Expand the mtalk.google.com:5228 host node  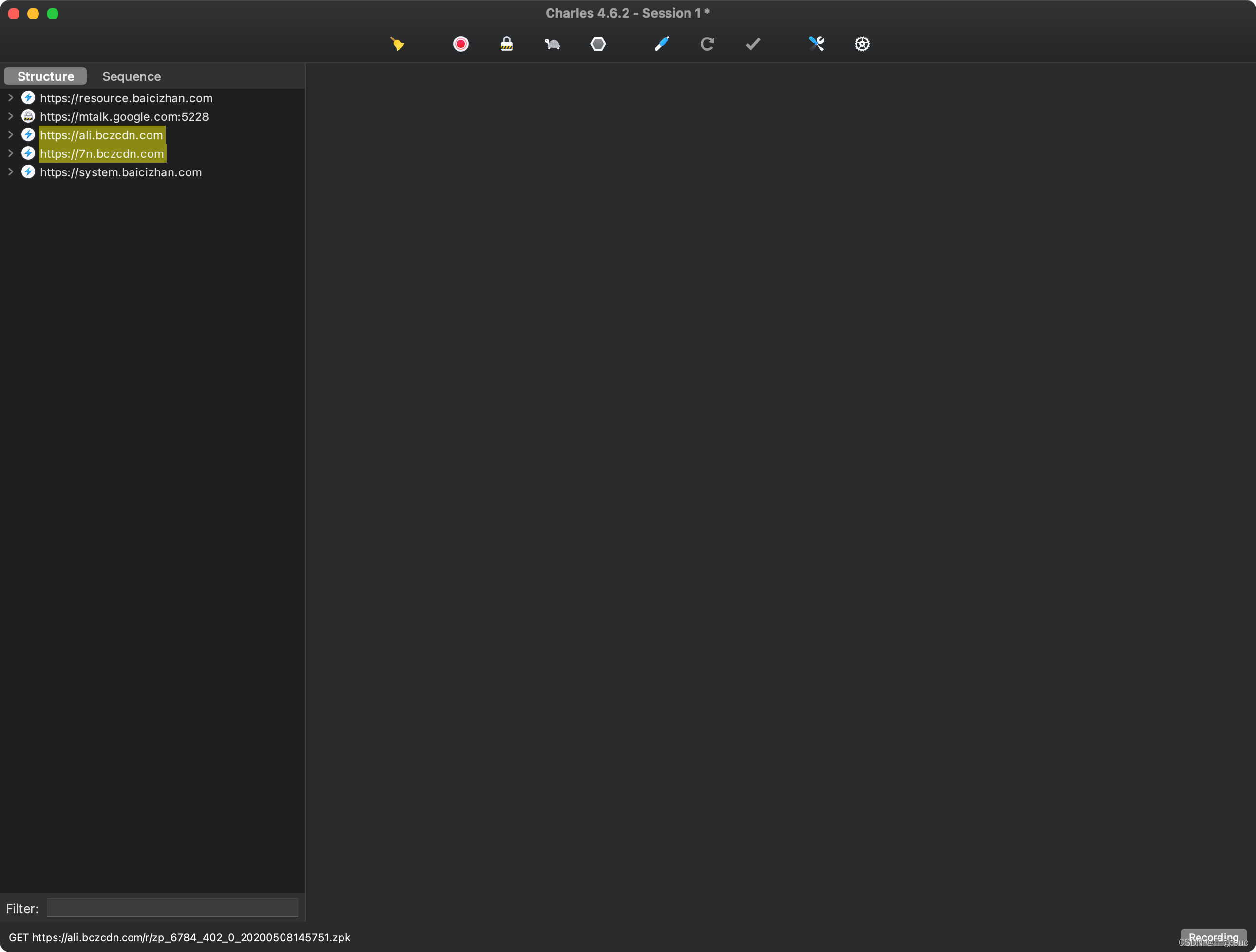[10, 116]
